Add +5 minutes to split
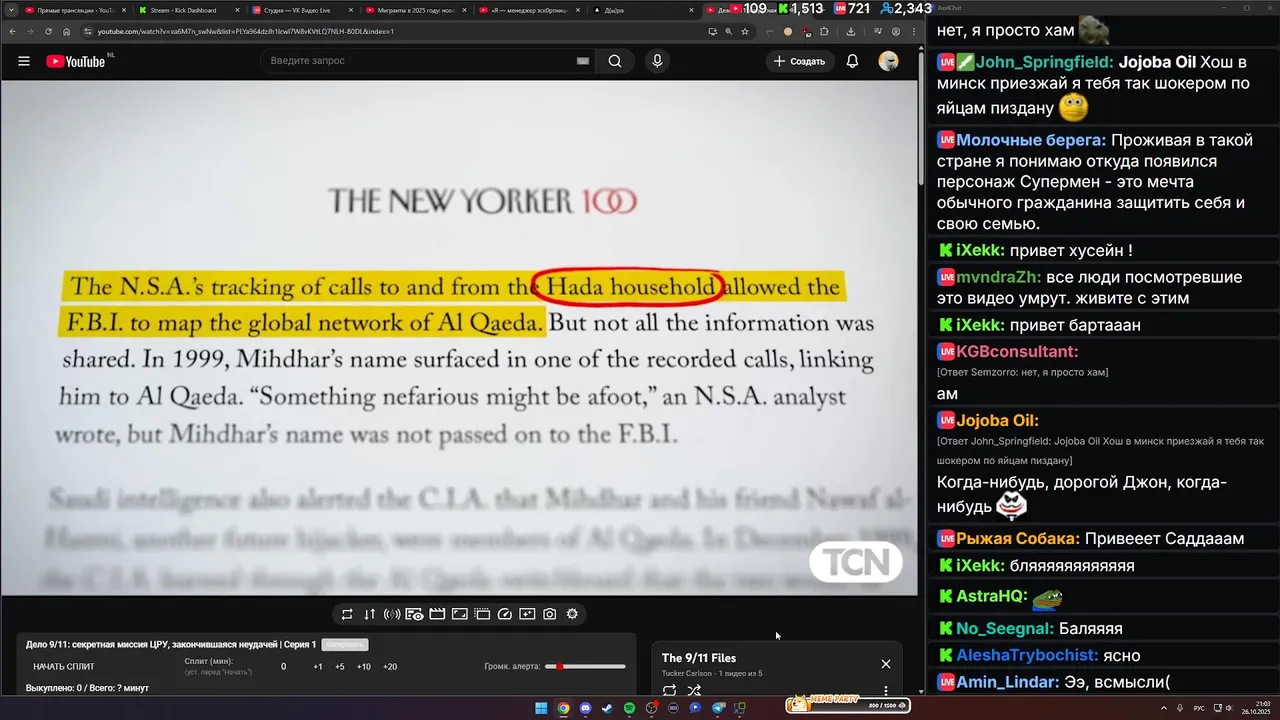This screenshot has height=720, width=1280. pos(340,667)
